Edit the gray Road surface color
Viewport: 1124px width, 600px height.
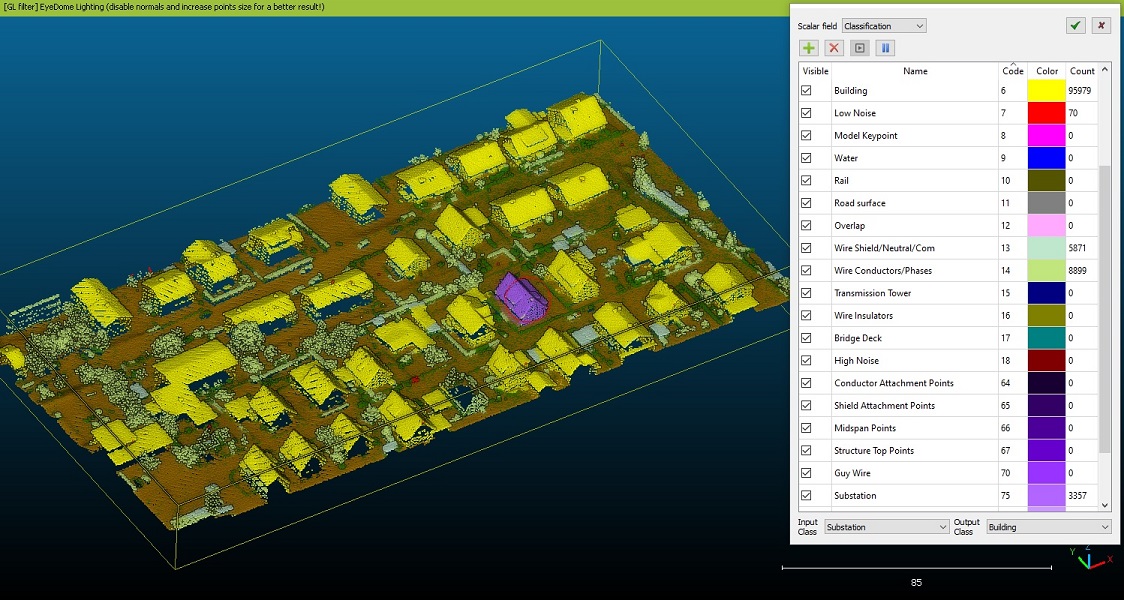coord(1047,203)
